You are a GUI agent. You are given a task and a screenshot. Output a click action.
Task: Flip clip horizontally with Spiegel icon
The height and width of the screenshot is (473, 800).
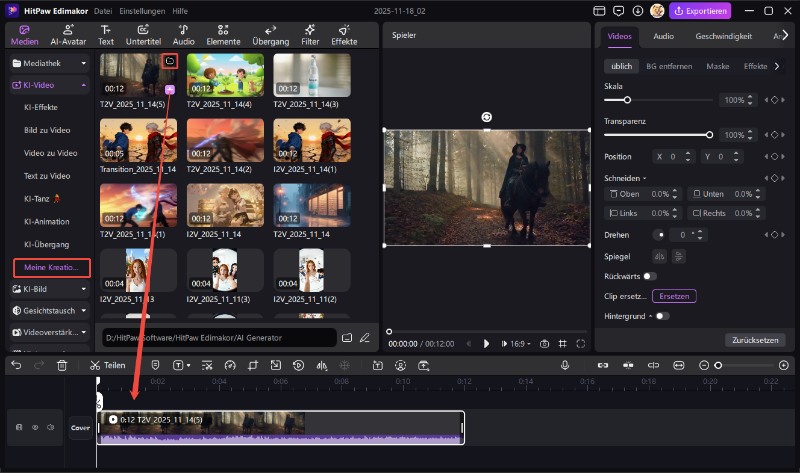659,257
